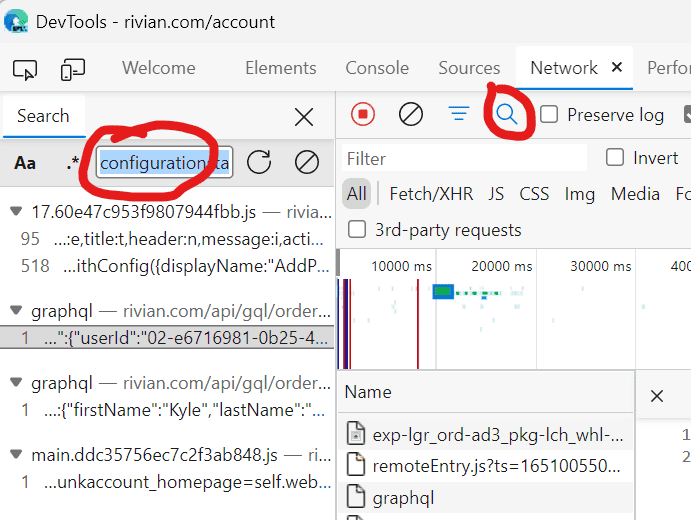Click the search query input field
The height and width of the screenshot is (520, 691).
click(164, 163)
